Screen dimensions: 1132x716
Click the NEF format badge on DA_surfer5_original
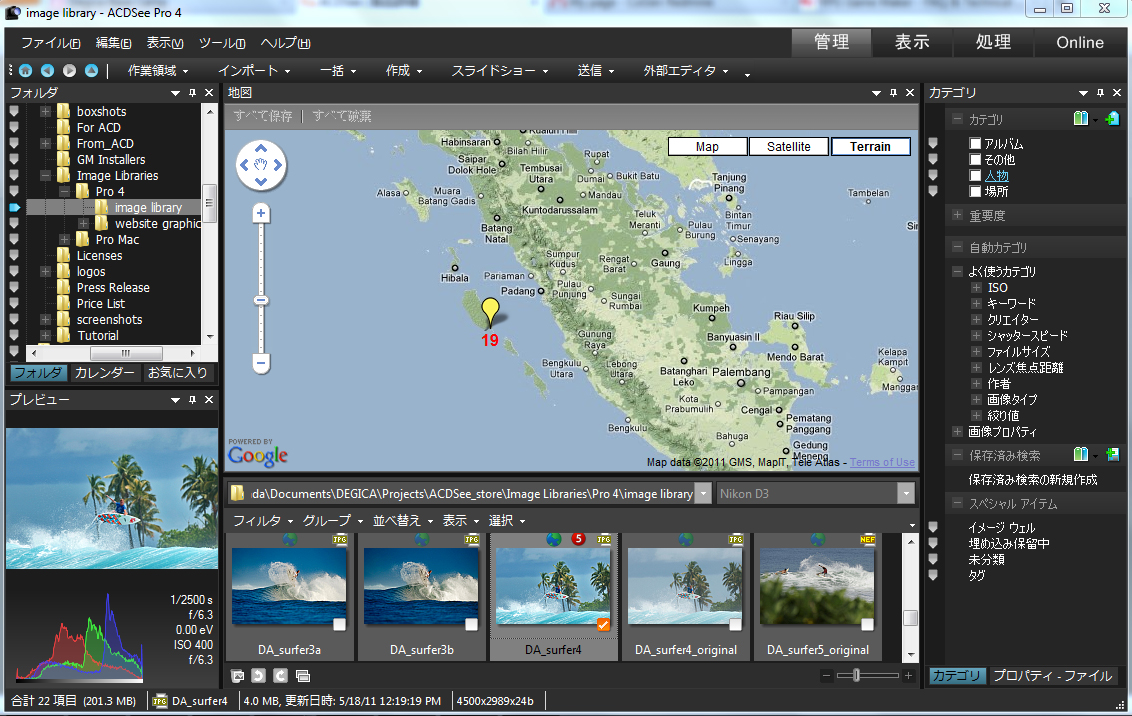coord(867,539)
